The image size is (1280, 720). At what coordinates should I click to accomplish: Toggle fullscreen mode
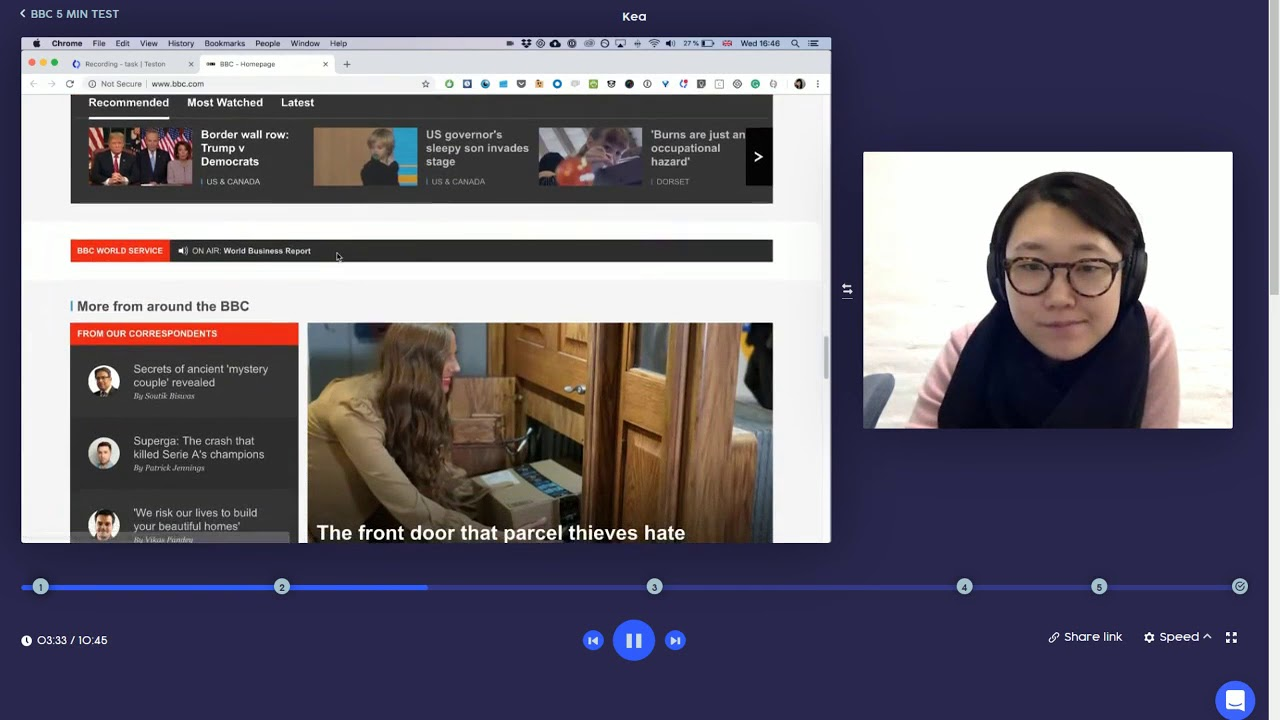point(1231,637)
